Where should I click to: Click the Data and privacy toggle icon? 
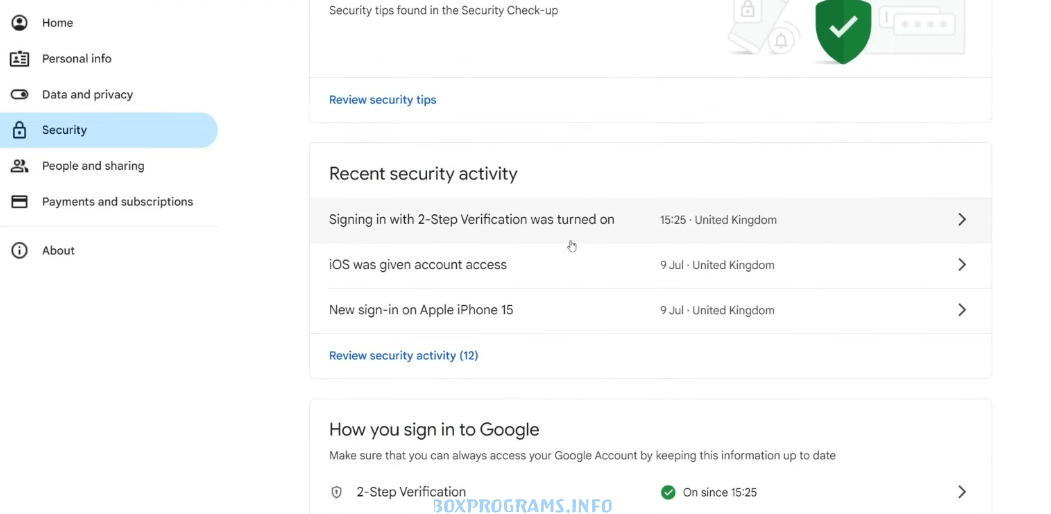19,95
